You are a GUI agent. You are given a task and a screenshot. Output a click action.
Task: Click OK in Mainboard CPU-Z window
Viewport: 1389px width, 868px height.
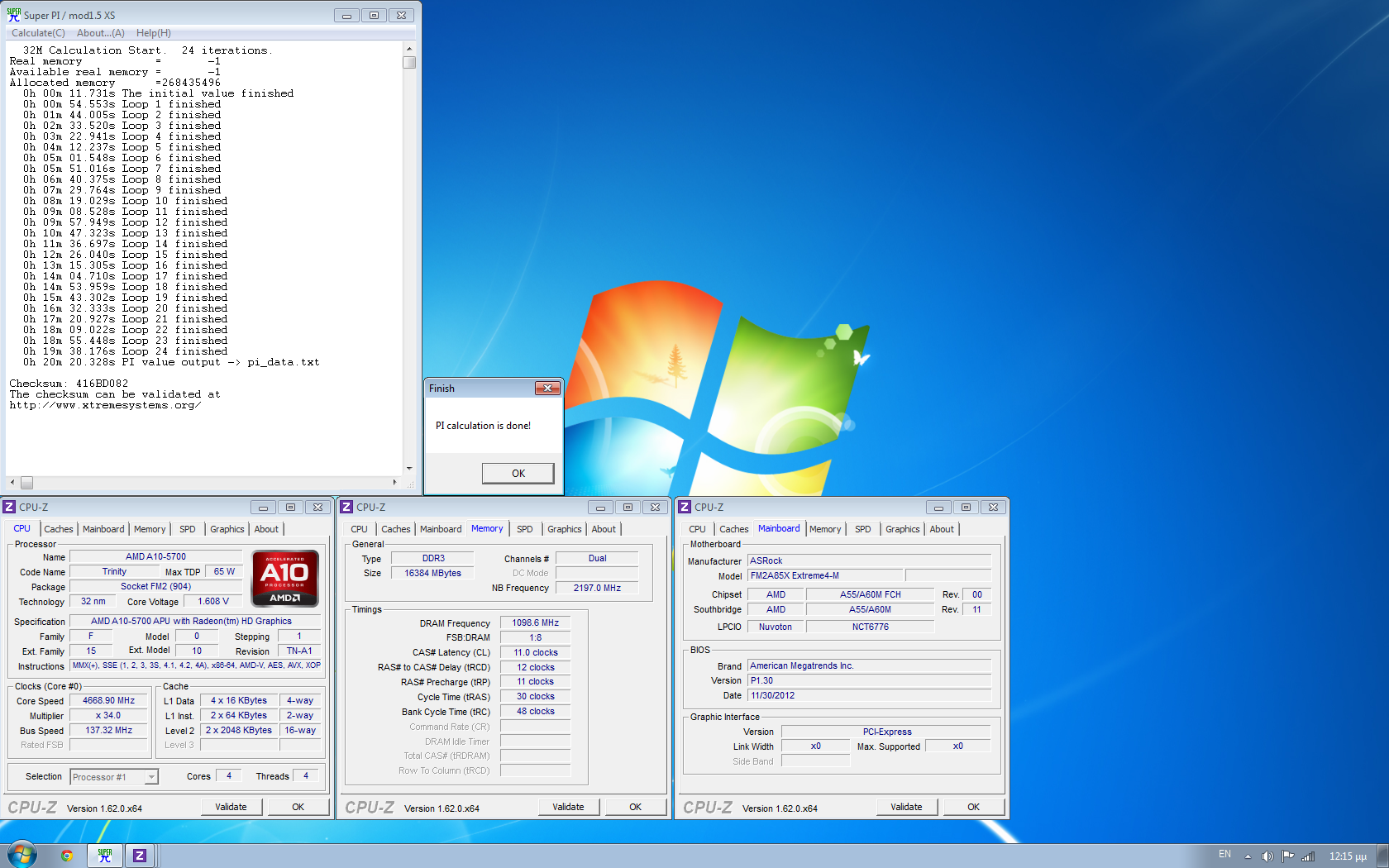pos(973,807)
